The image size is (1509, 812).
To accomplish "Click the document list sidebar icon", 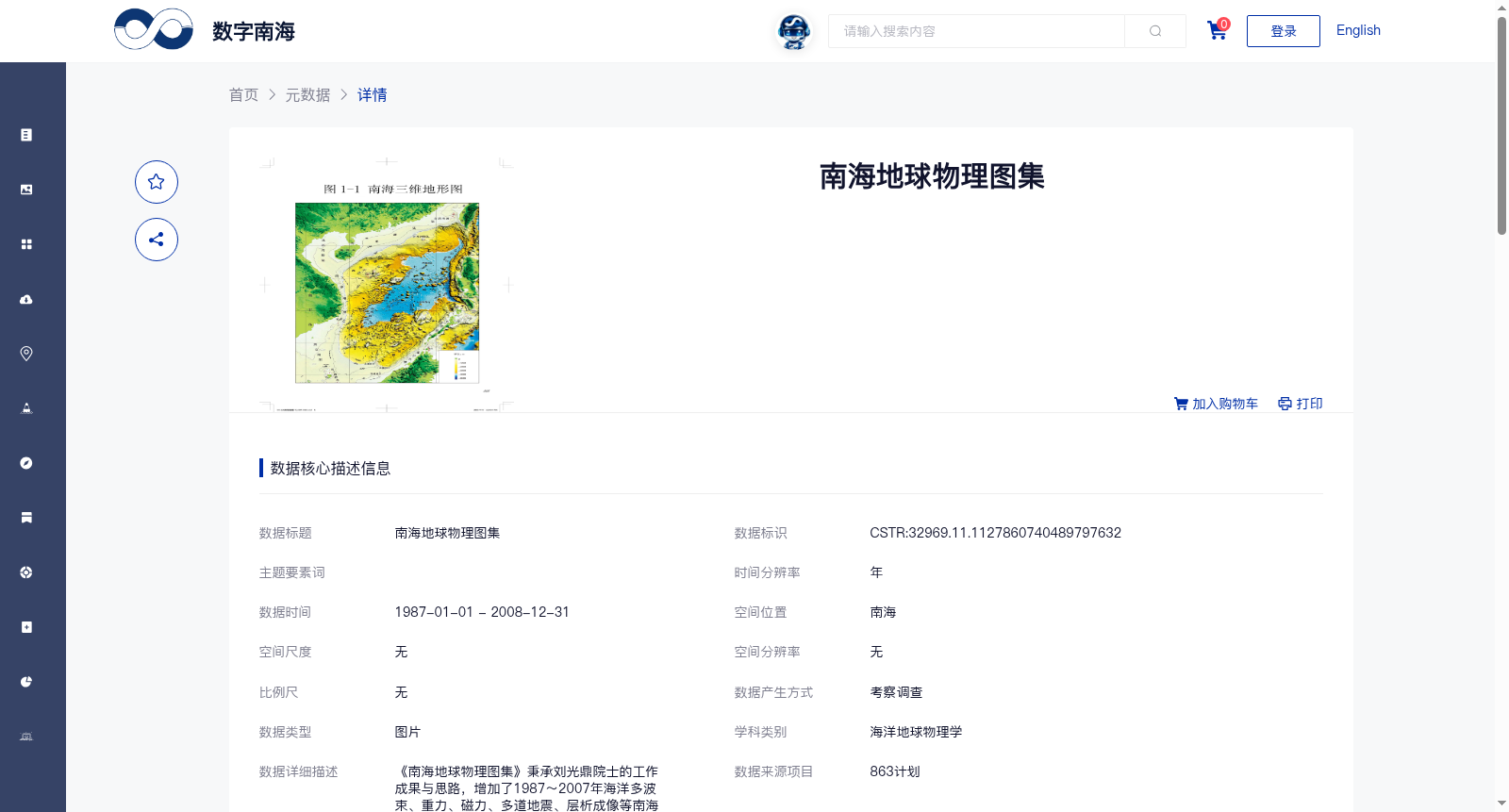I will (x=26, y=135).
